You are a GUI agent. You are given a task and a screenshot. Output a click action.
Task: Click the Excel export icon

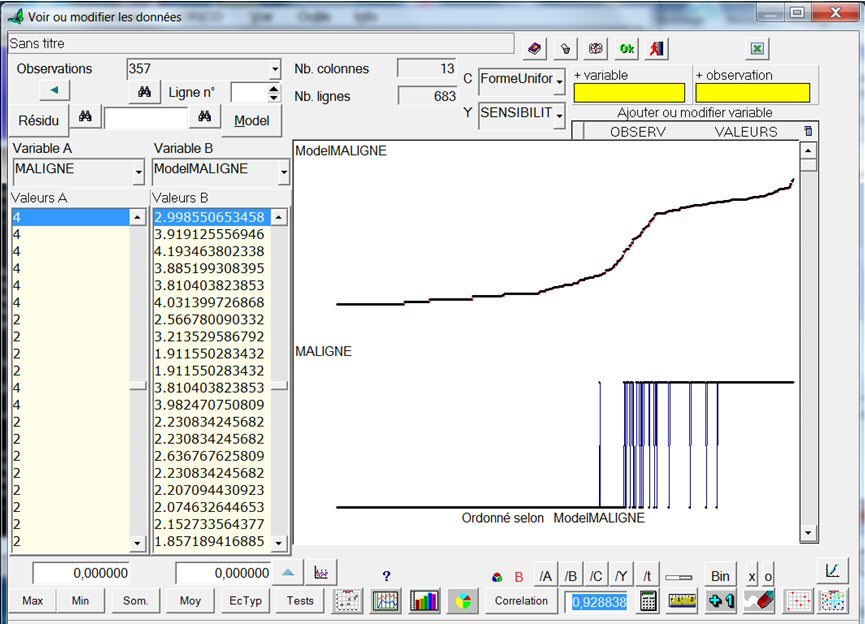tap(757, 48)
